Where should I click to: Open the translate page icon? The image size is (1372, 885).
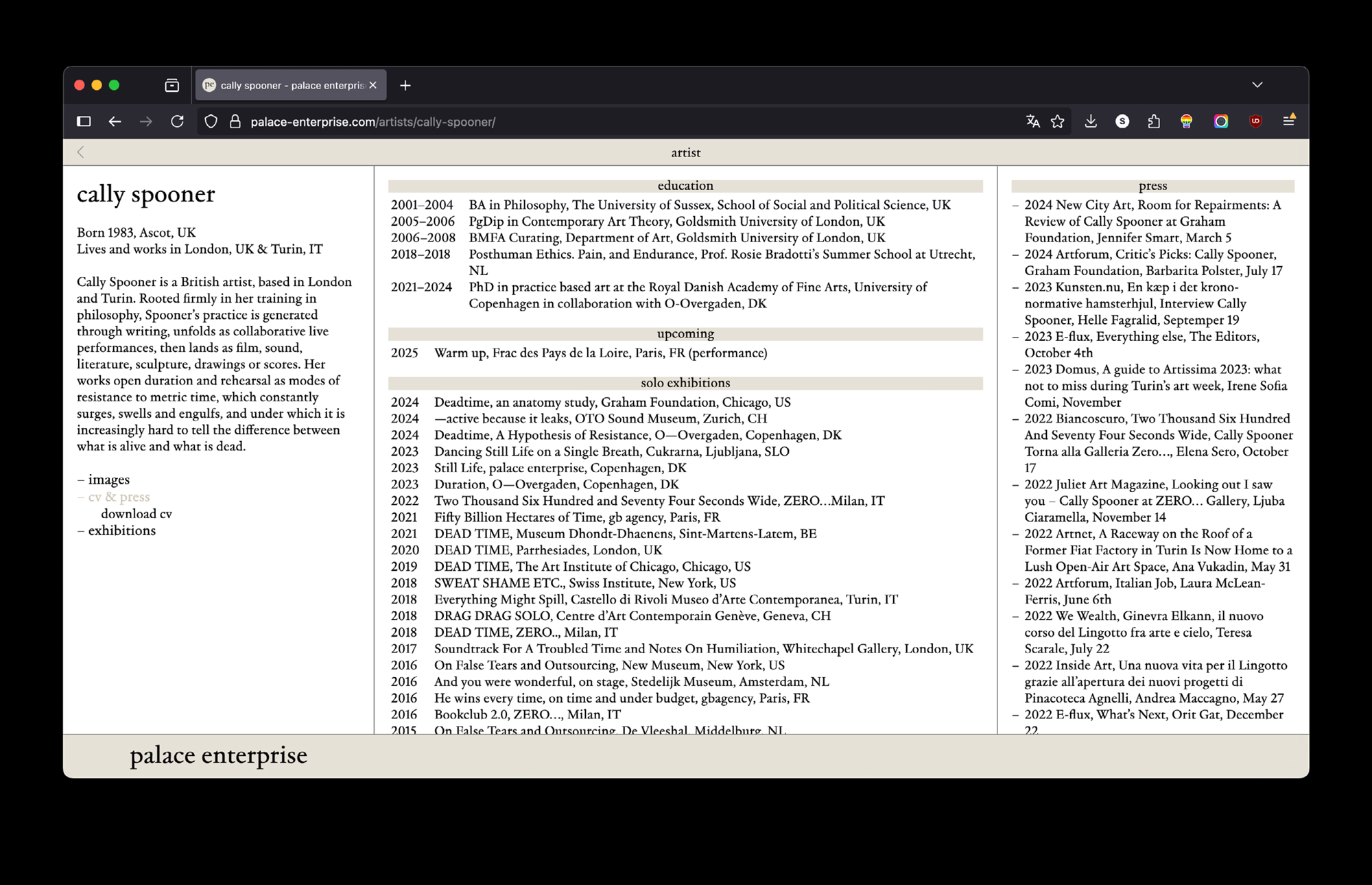[x=1032, y=121]
